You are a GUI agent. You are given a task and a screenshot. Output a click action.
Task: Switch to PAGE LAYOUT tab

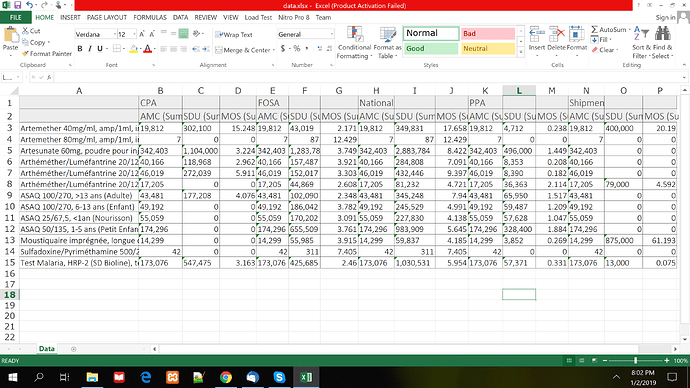(107, 18)
